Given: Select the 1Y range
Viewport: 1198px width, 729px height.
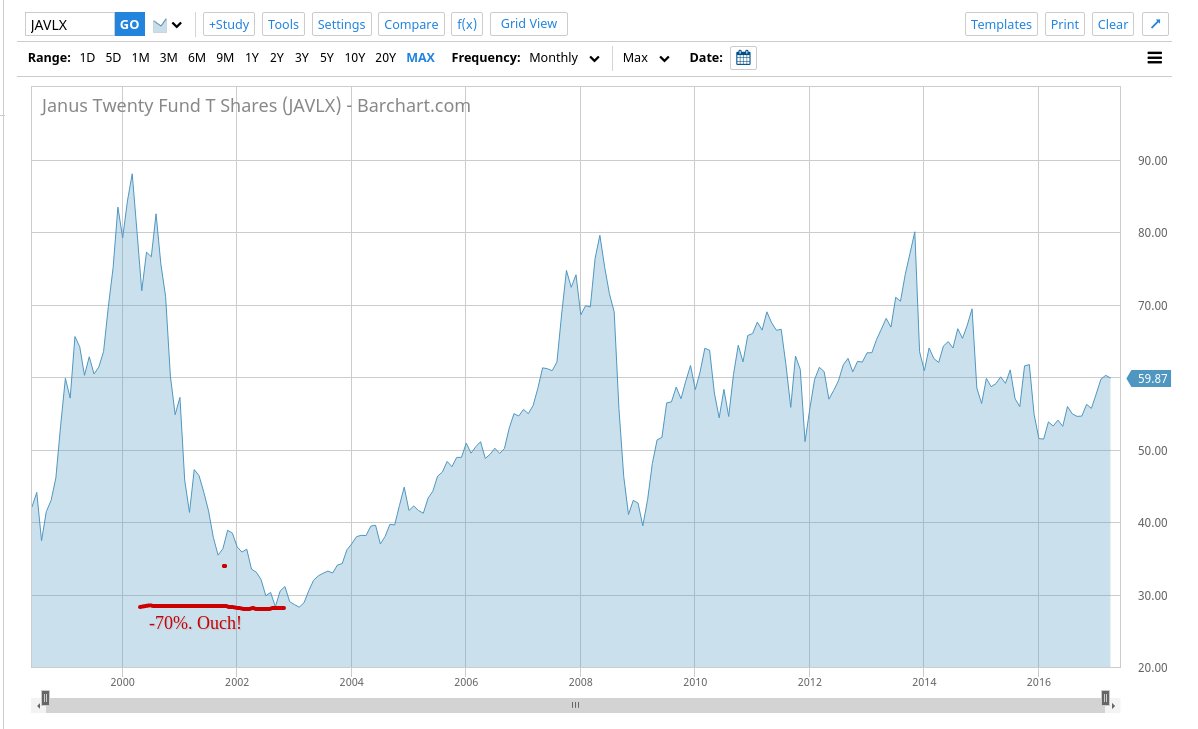Looking at the screenshot, I should [251, 57].
